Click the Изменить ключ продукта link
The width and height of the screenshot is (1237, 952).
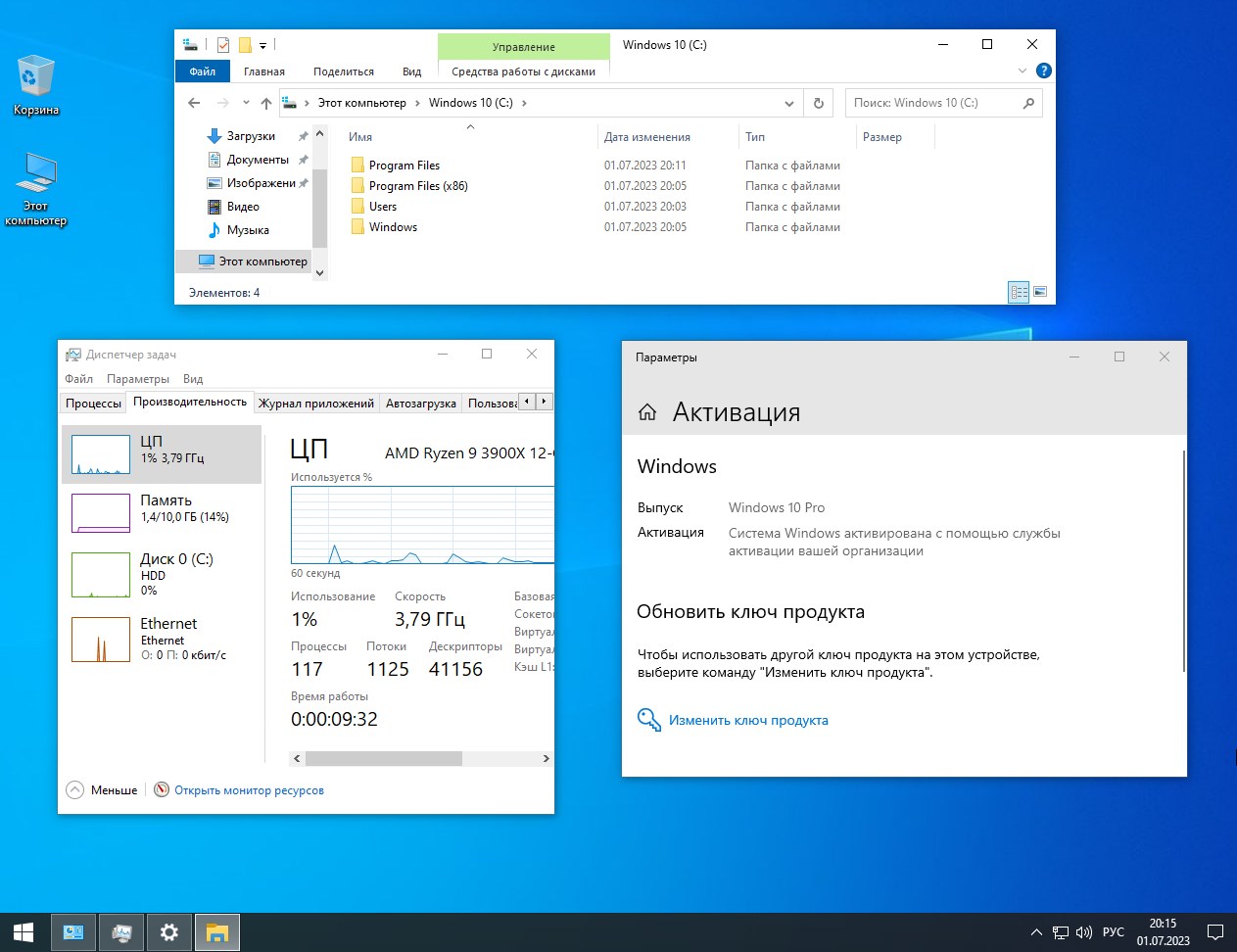pos(748,720)
